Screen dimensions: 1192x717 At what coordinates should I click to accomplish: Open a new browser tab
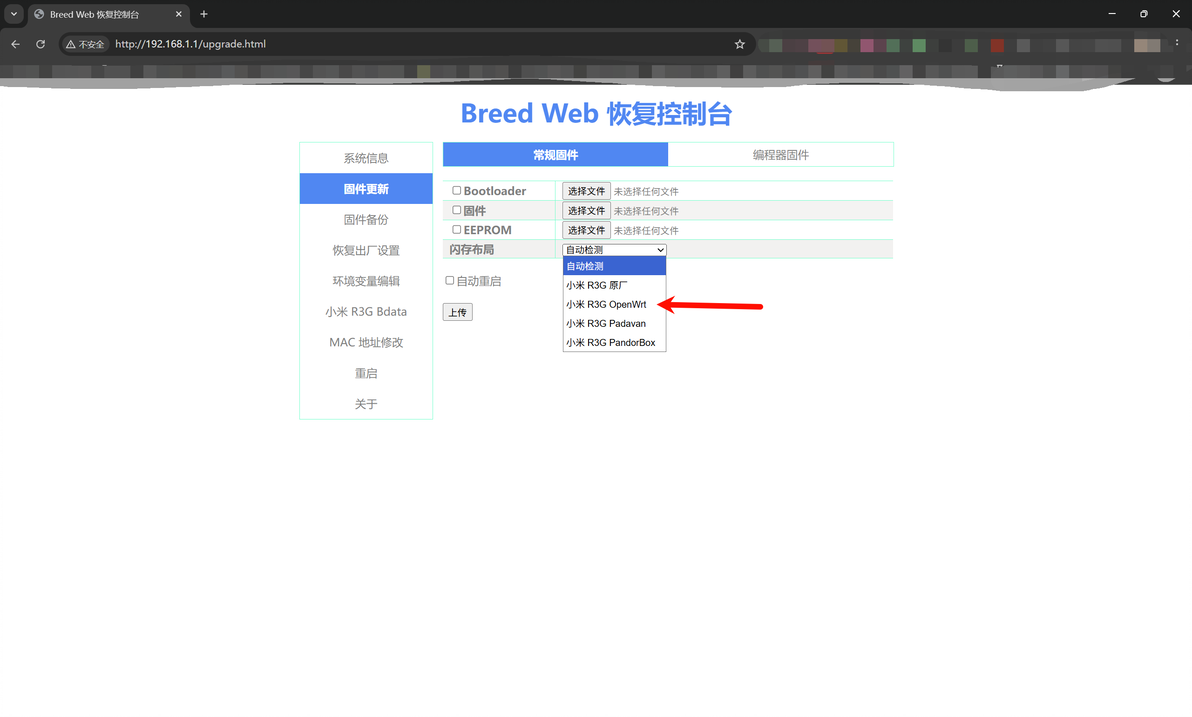[204, 14]
